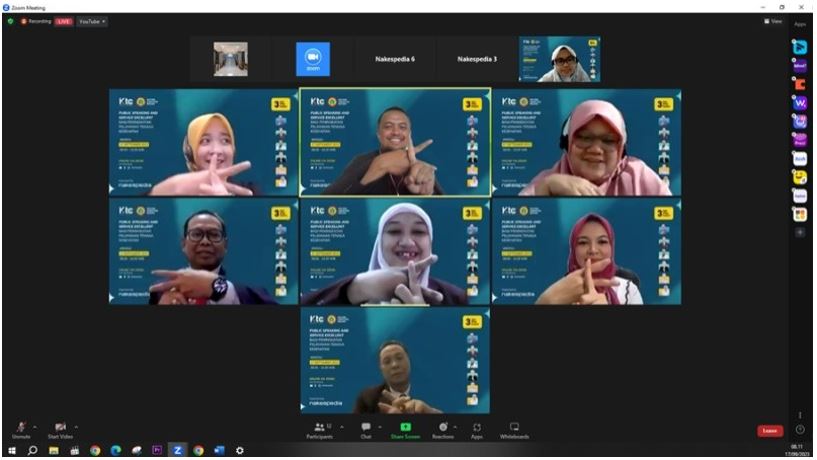Toggle Start Video camera button

[x=60, y=427]
